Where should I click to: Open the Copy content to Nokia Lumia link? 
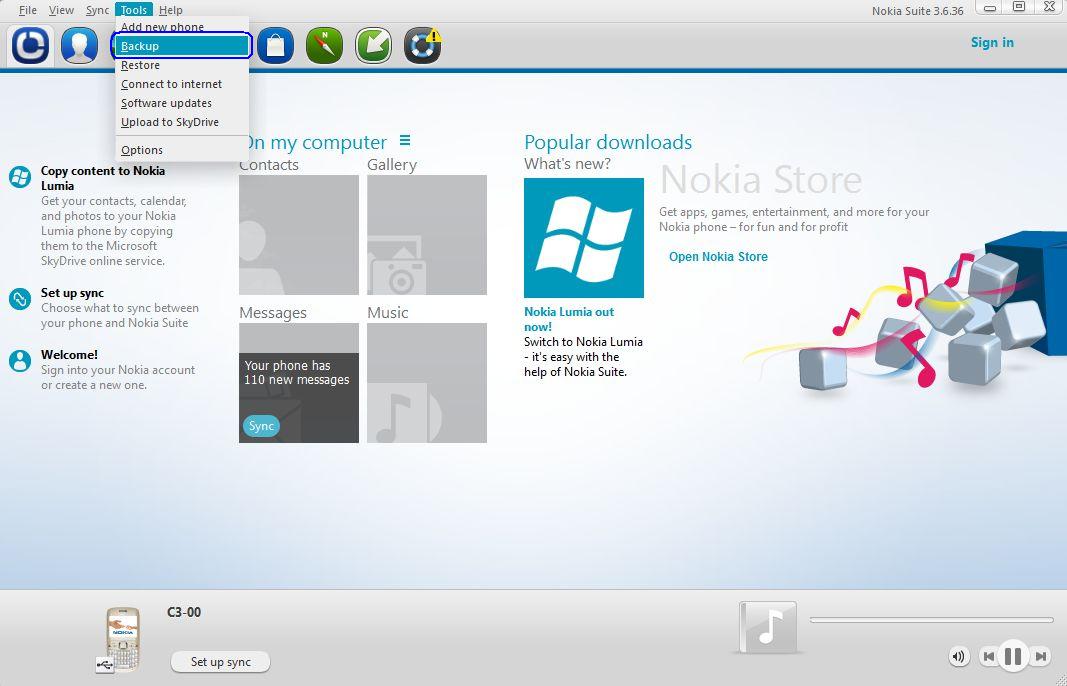103,178
